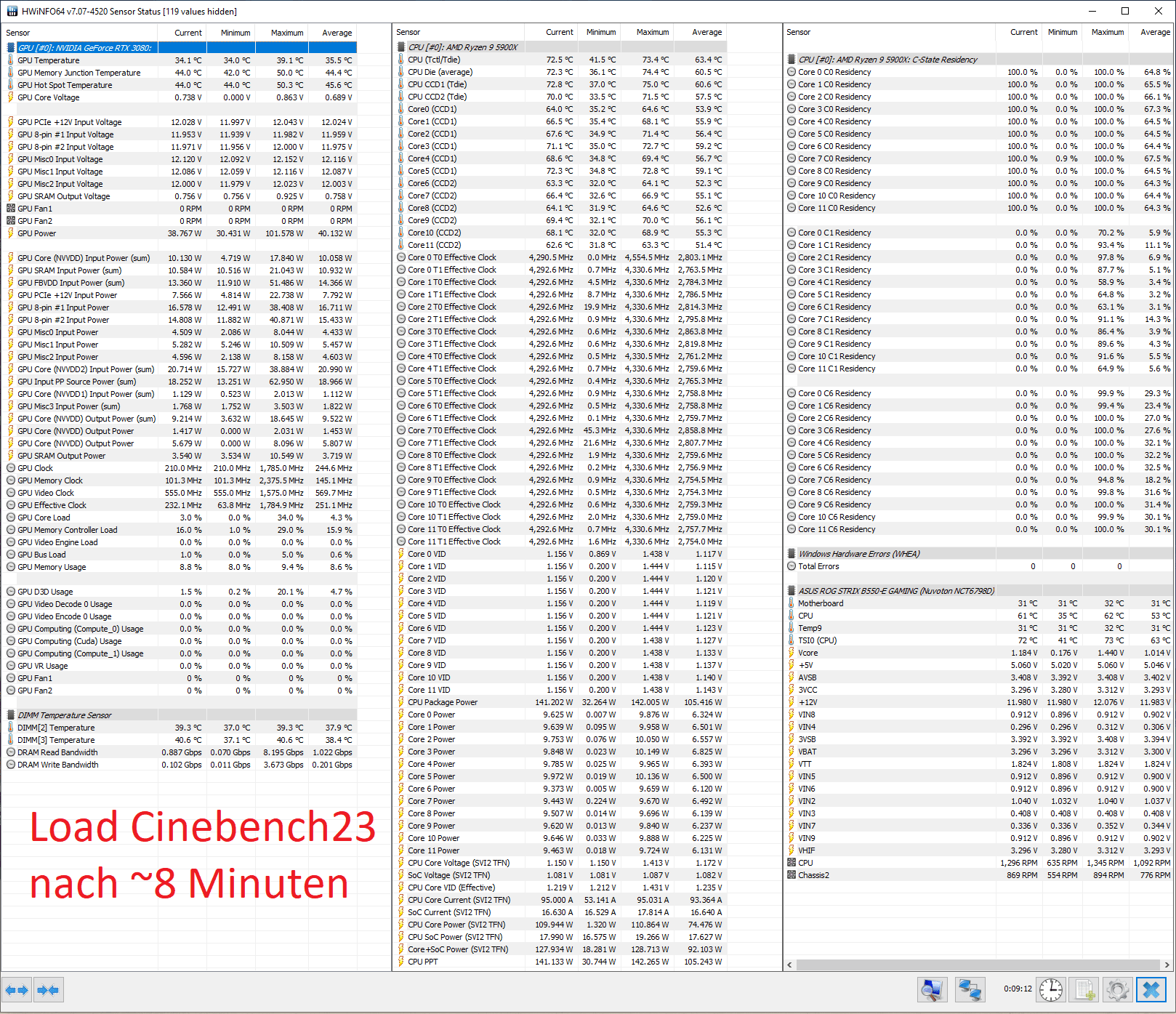Click Total Errors row icon
This screenshot has width=1176, height=1014.
point(792,566)
